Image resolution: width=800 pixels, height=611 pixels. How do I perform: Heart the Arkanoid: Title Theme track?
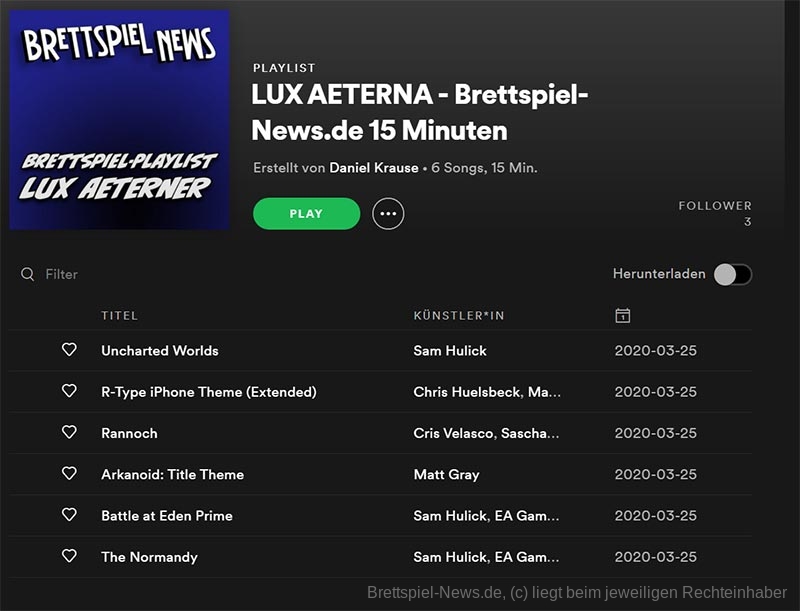[69, 474]
